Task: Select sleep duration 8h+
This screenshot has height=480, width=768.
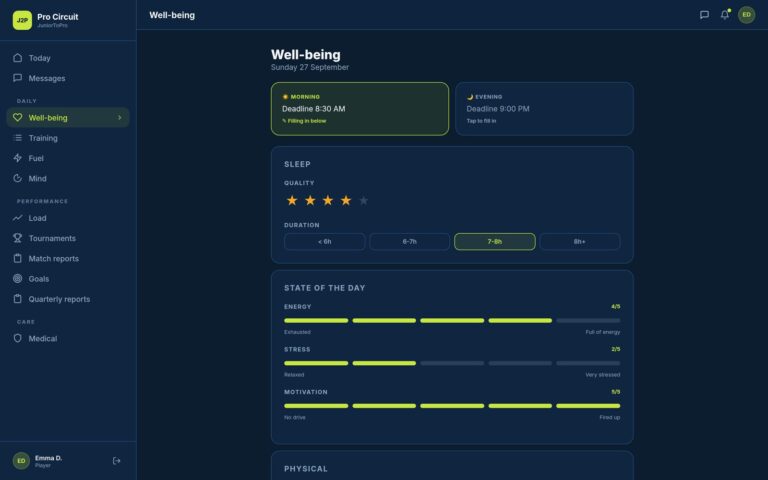Action: pos(580,241)
